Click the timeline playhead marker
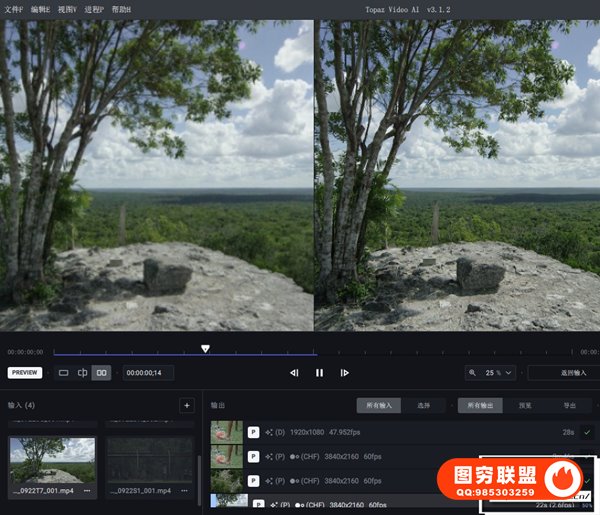This screenshot has width=600, height=515. tap(205, 349)
